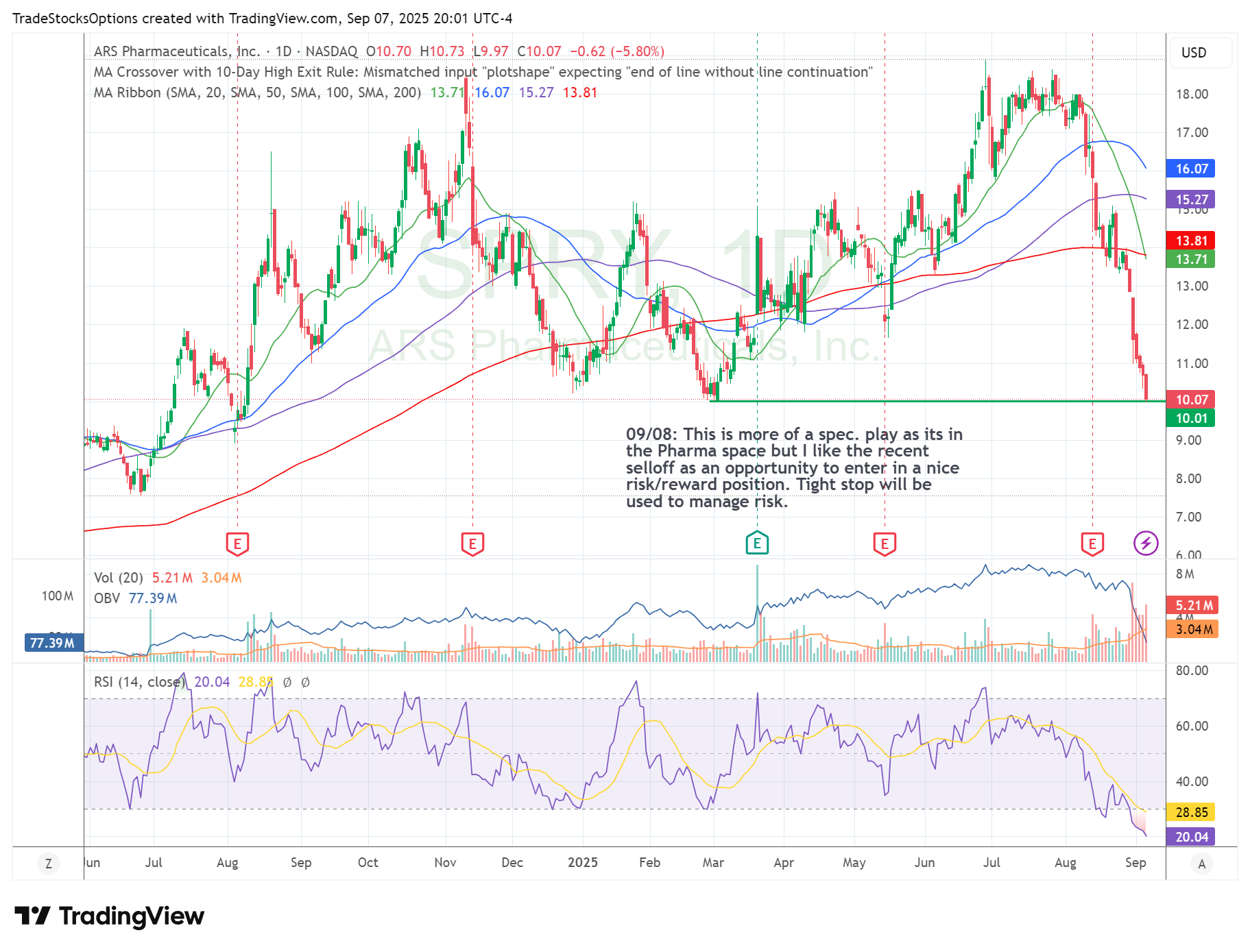Click the NASDAQ exchange label

(331, 51)
